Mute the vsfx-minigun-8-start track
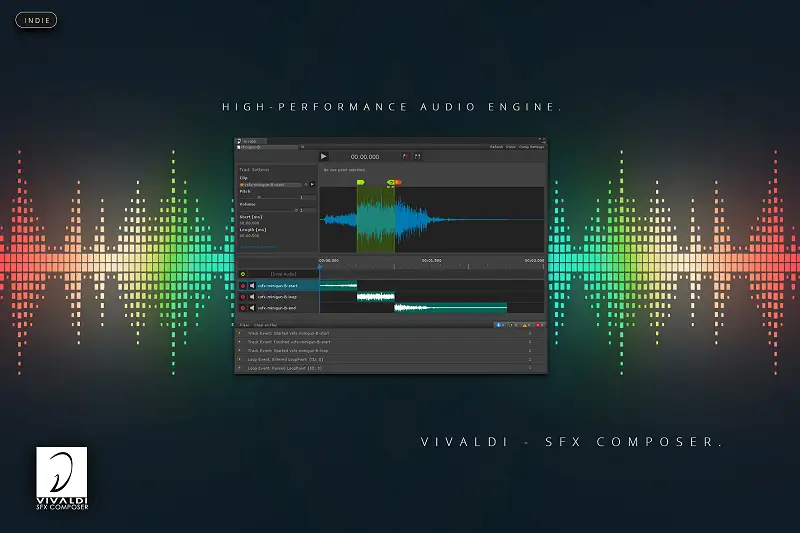 252,286
